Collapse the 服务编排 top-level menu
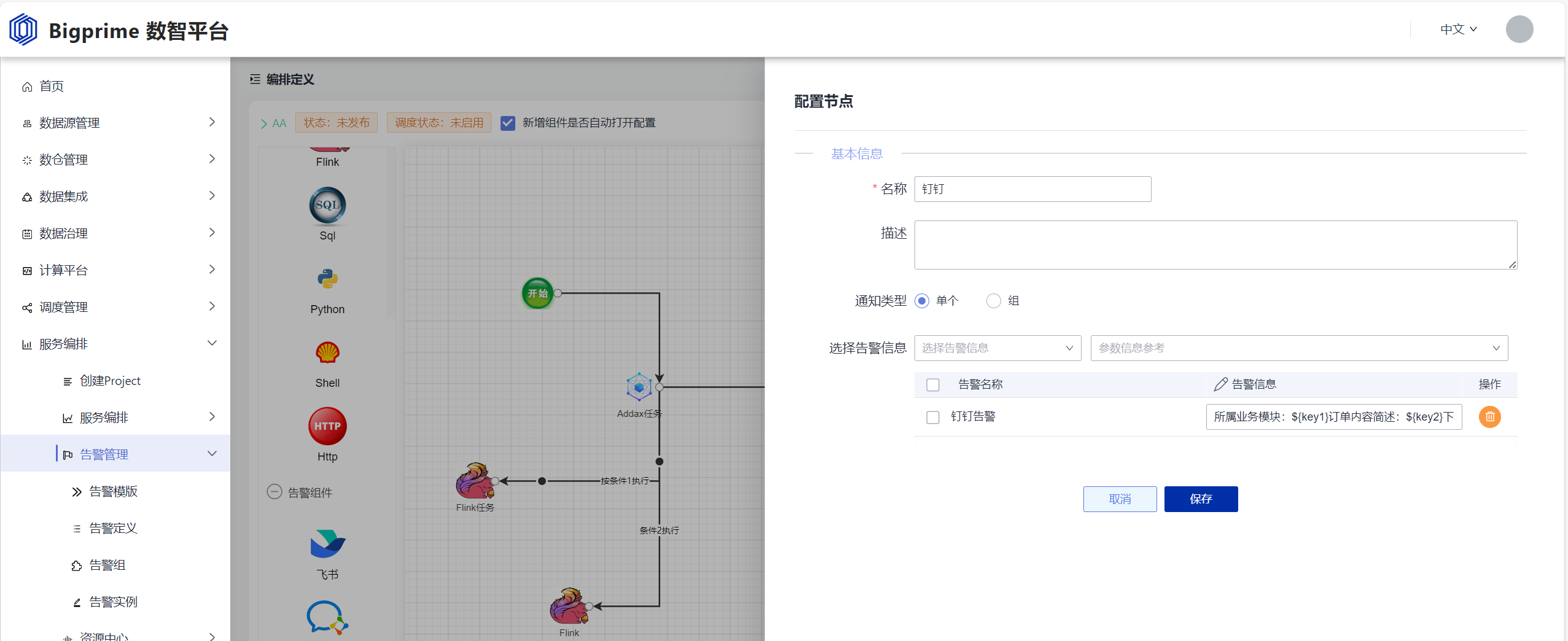Screen dimensions: 1568x641 point(115,344)
